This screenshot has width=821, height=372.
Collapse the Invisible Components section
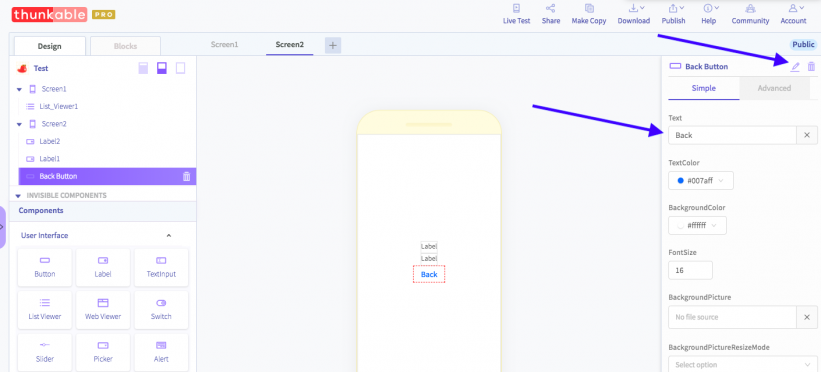tap(18, 196)
